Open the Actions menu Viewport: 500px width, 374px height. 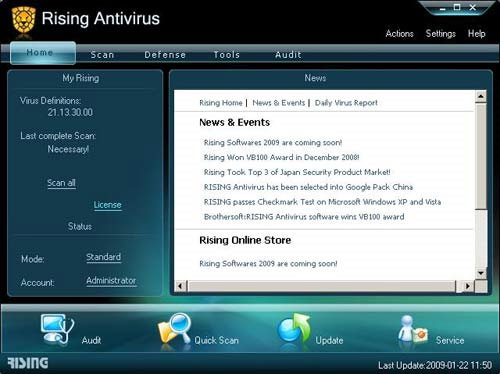[399, 34]
